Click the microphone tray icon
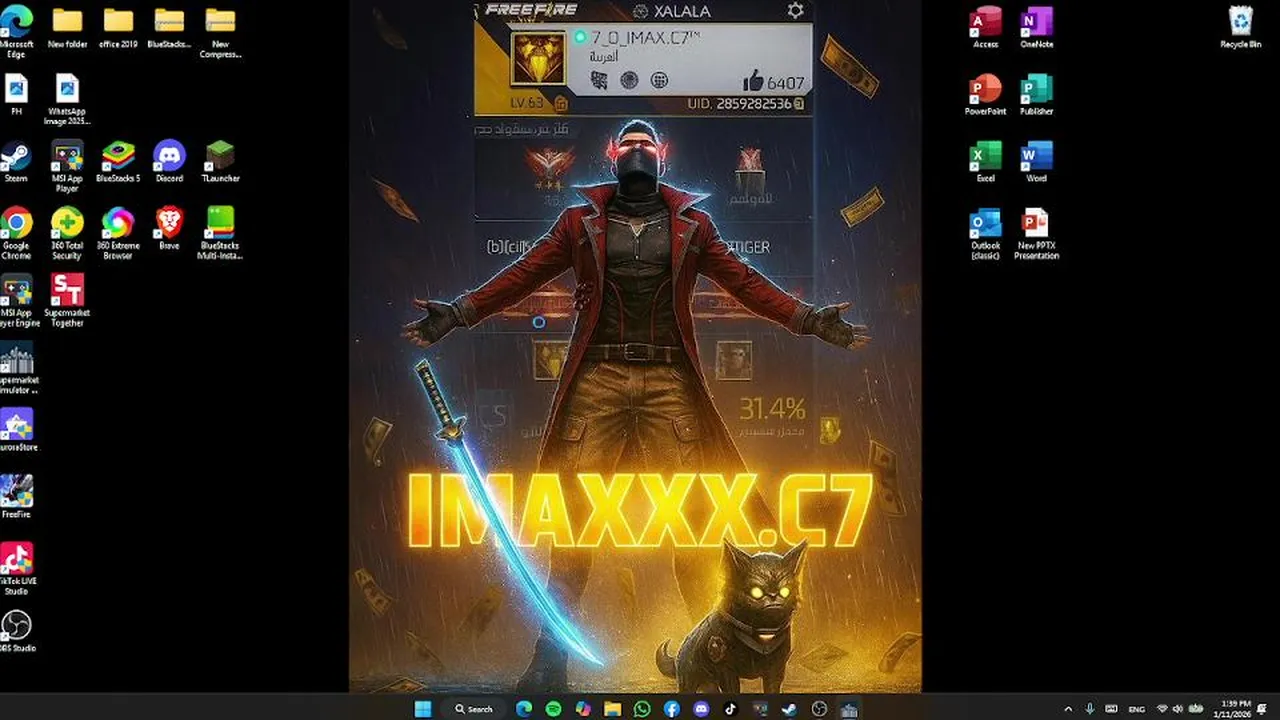Screen dimensions: 1280x720 coord(1089,709)
